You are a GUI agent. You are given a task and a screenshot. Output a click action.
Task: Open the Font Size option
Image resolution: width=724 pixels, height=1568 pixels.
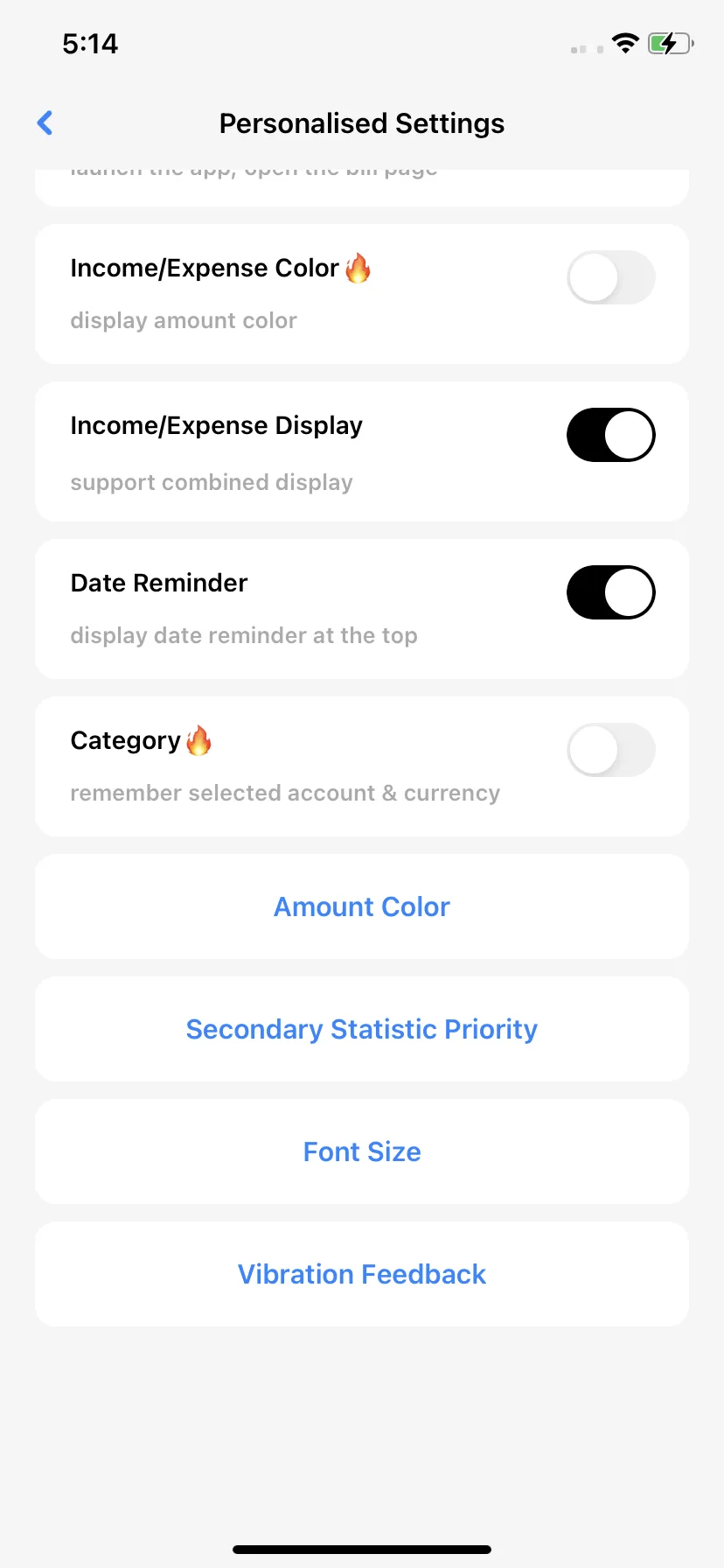pos(362,1151)
